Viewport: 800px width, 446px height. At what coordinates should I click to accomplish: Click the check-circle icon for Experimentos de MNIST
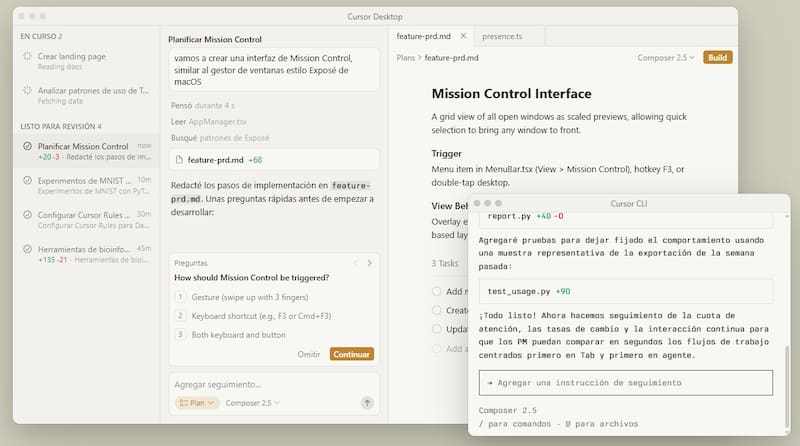(28, 181)
